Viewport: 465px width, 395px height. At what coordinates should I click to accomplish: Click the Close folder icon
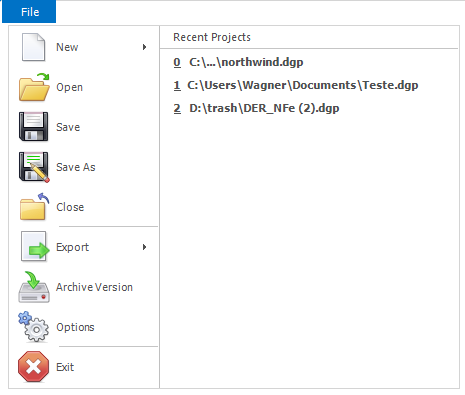pyautogui.click(x=34, y=207)
